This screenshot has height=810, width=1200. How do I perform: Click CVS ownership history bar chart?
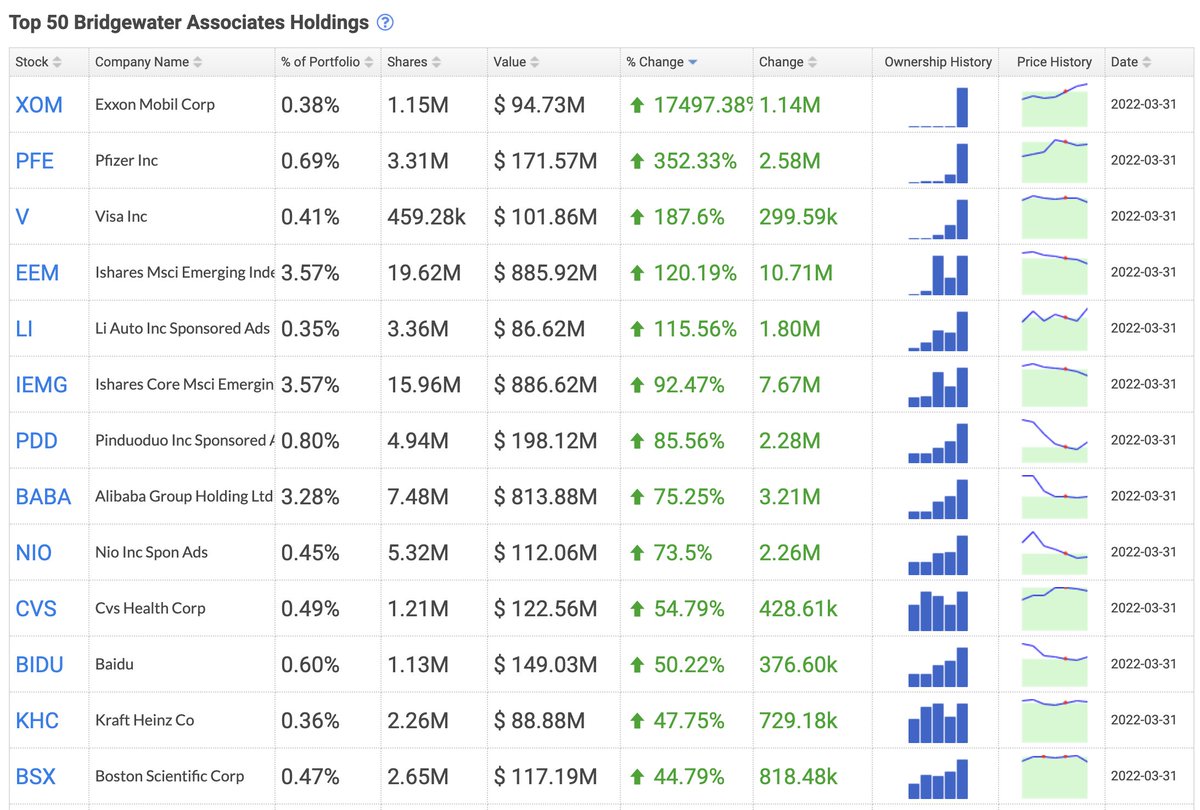938,611
